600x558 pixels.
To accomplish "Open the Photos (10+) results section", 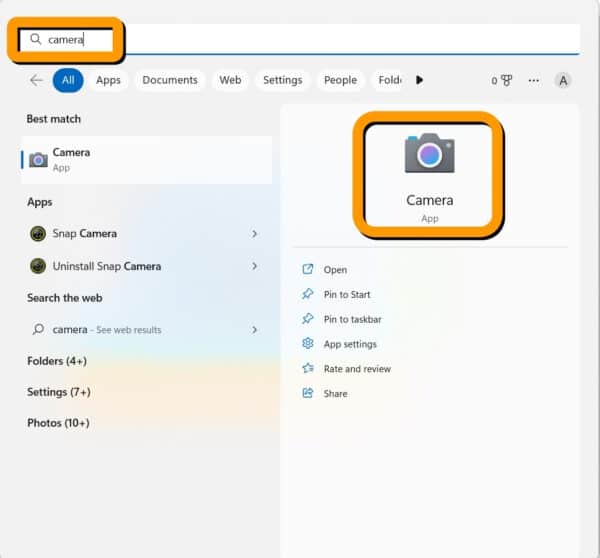I will point(58,423).
